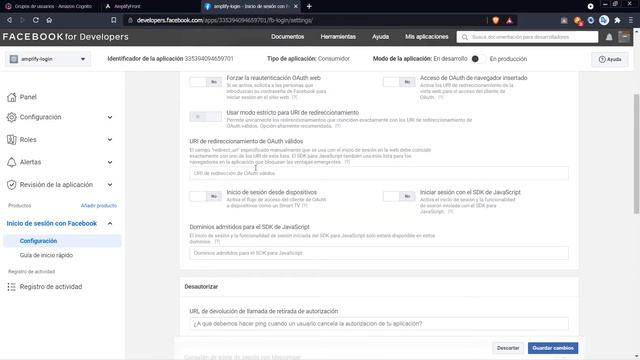Screen dimensions: 640x360
Task: Switch to the AmplifyFront browser tab
Action: 127,7
